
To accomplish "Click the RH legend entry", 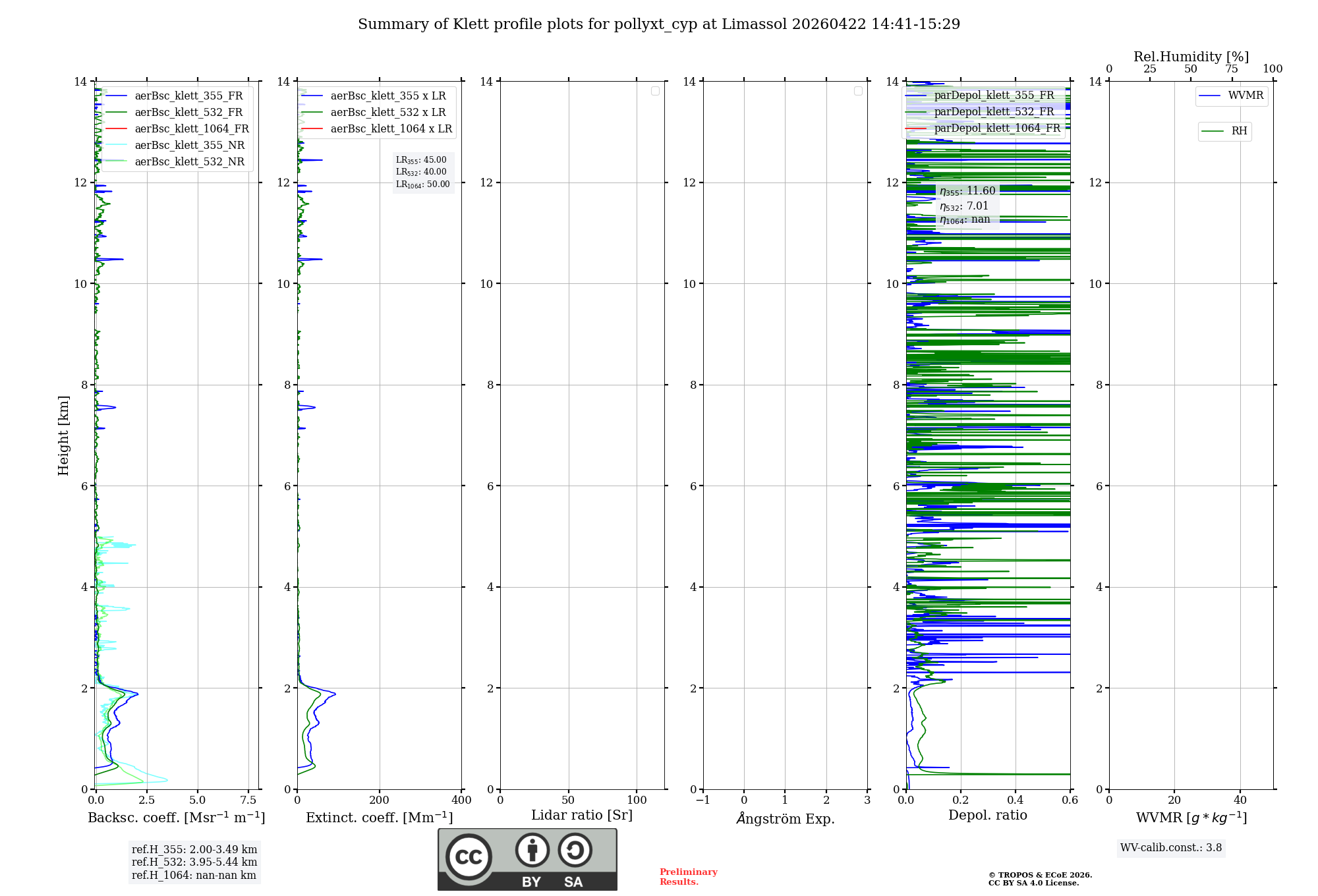I will pos(1238,131).
